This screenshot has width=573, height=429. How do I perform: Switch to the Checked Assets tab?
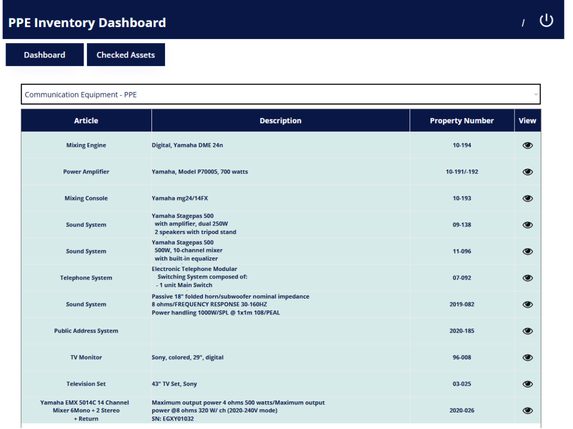126,55
